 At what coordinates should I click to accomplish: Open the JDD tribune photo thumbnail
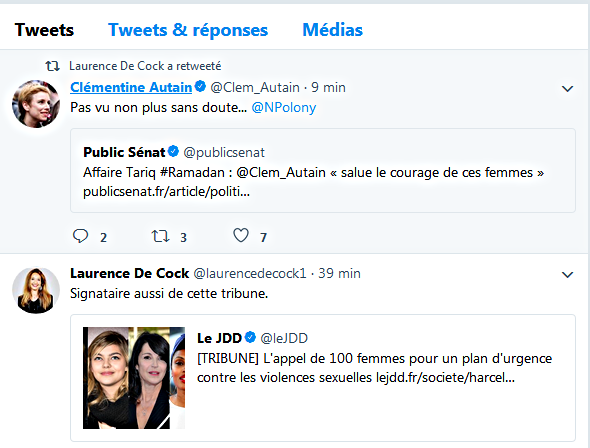(x=134, y=378)
